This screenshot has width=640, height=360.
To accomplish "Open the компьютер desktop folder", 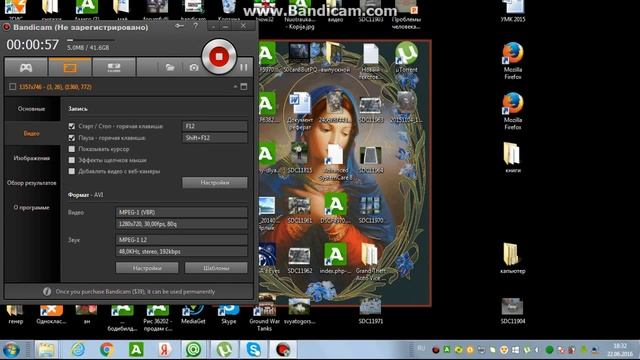I will (x=513, y=258).
